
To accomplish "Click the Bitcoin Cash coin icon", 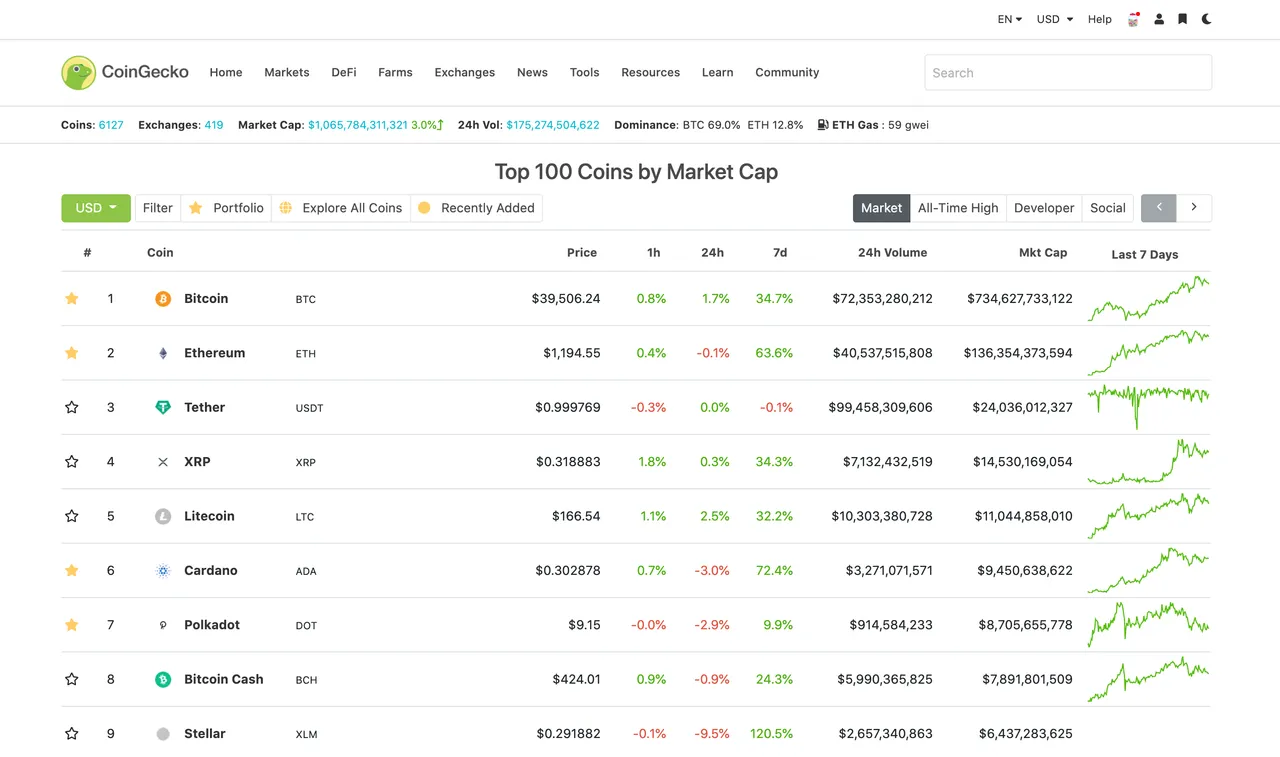I will [163, 679].
